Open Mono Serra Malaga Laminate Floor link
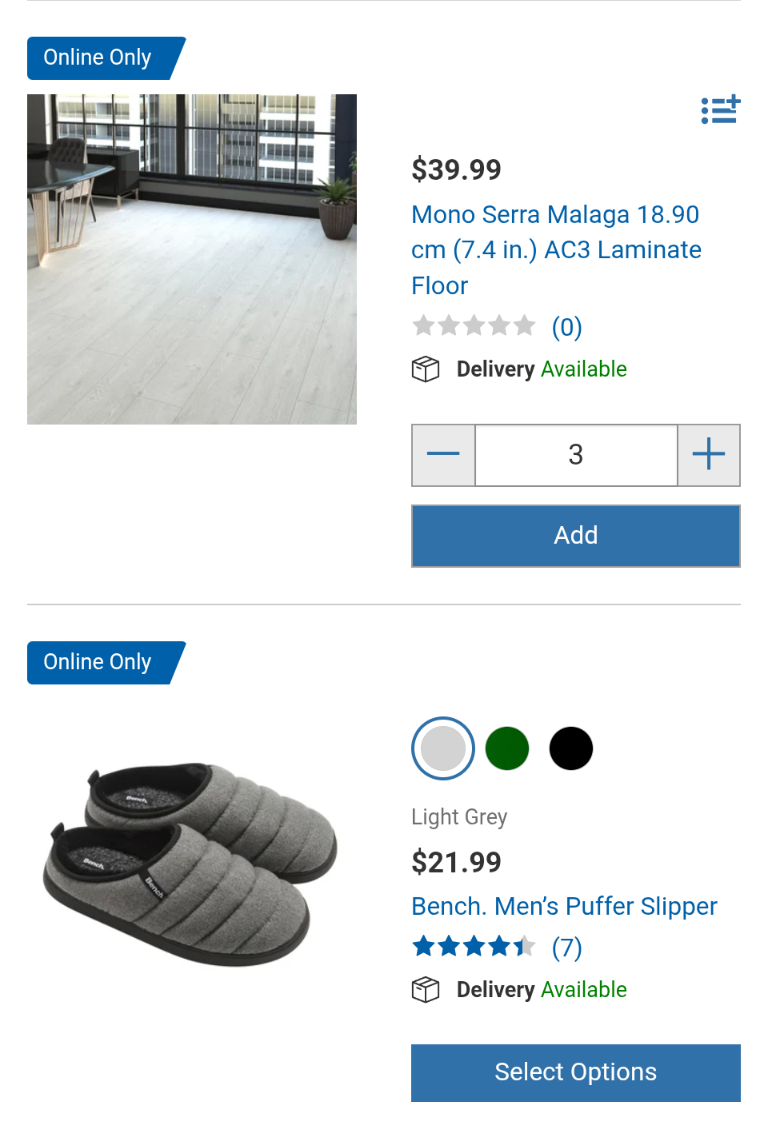Screen dimensions: 765x1137 coord(556,249)
